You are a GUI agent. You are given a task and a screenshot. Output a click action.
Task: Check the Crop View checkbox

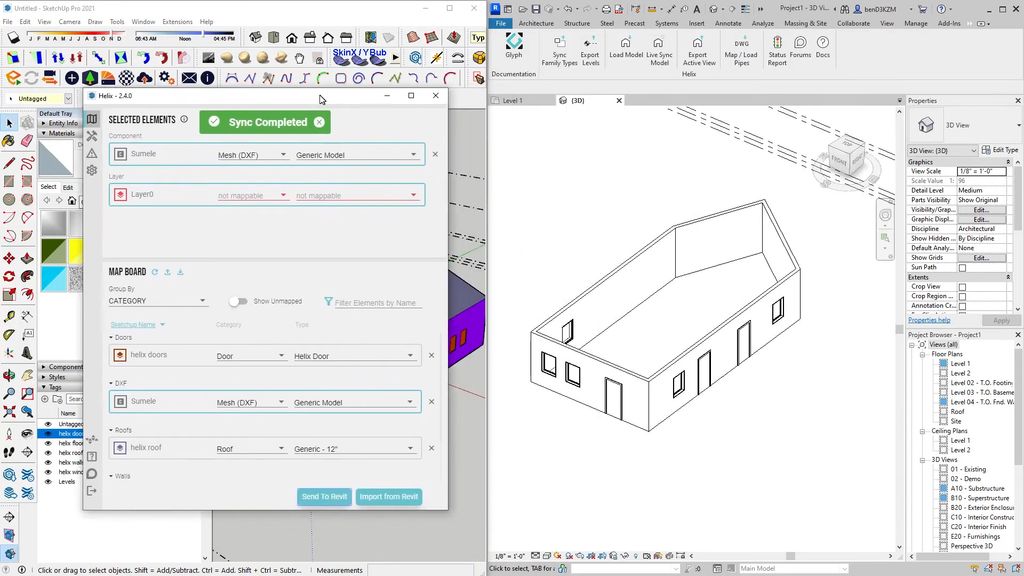pyautogui.click(x=962, y=287)
